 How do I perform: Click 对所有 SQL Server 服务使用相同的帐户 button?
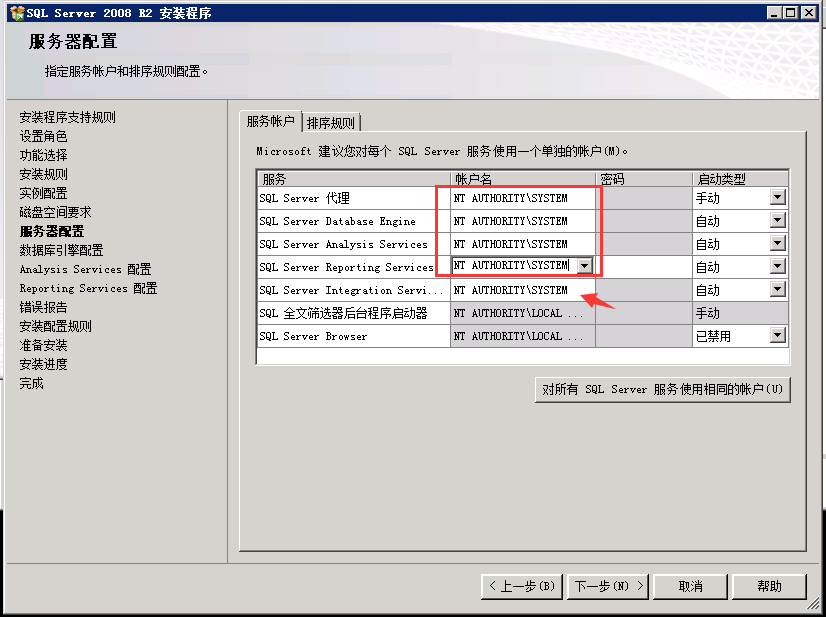[663, 389]
